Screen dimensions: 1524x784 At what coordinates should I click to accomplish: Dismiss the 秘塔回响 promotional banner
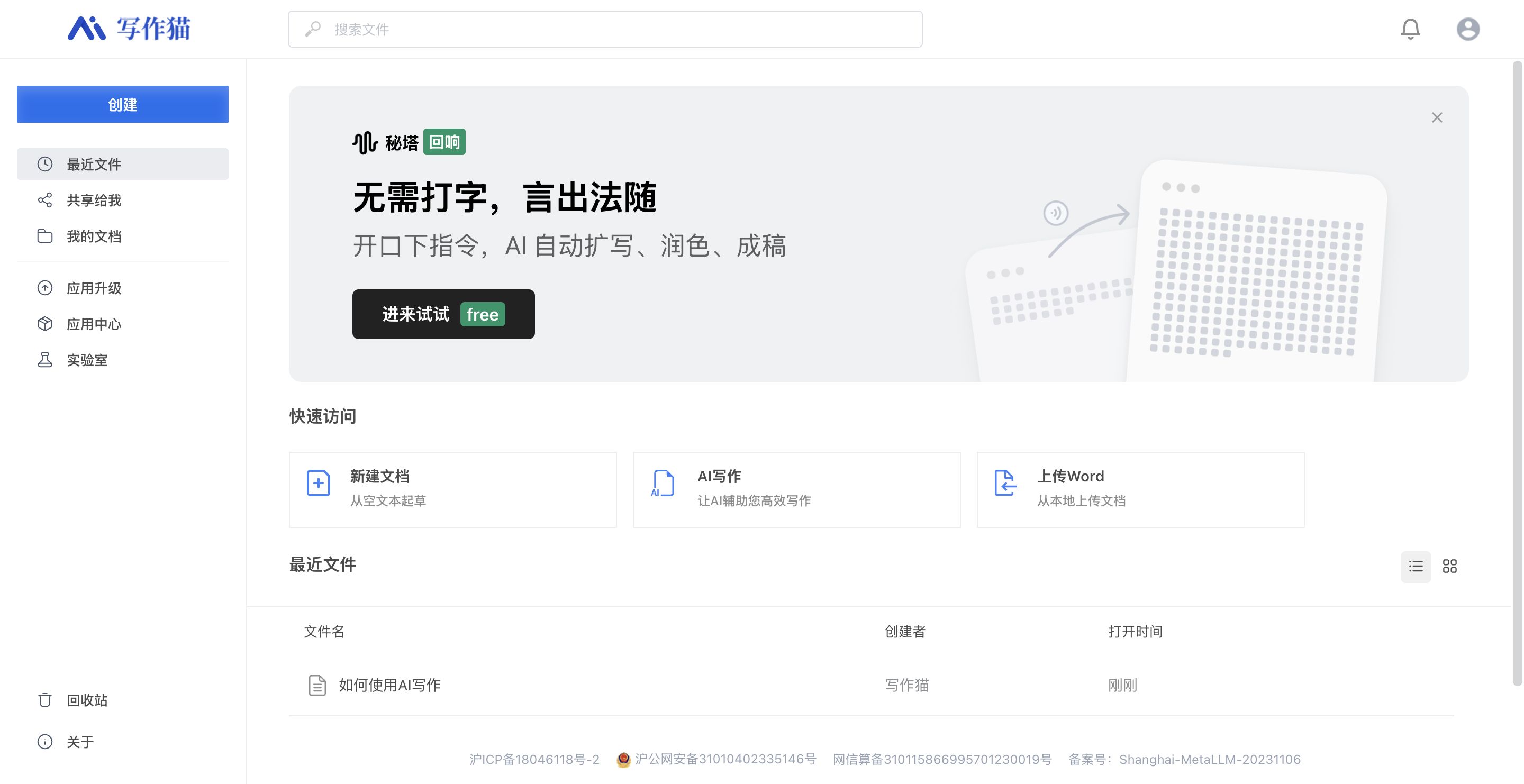click(x=1437, y=117)
